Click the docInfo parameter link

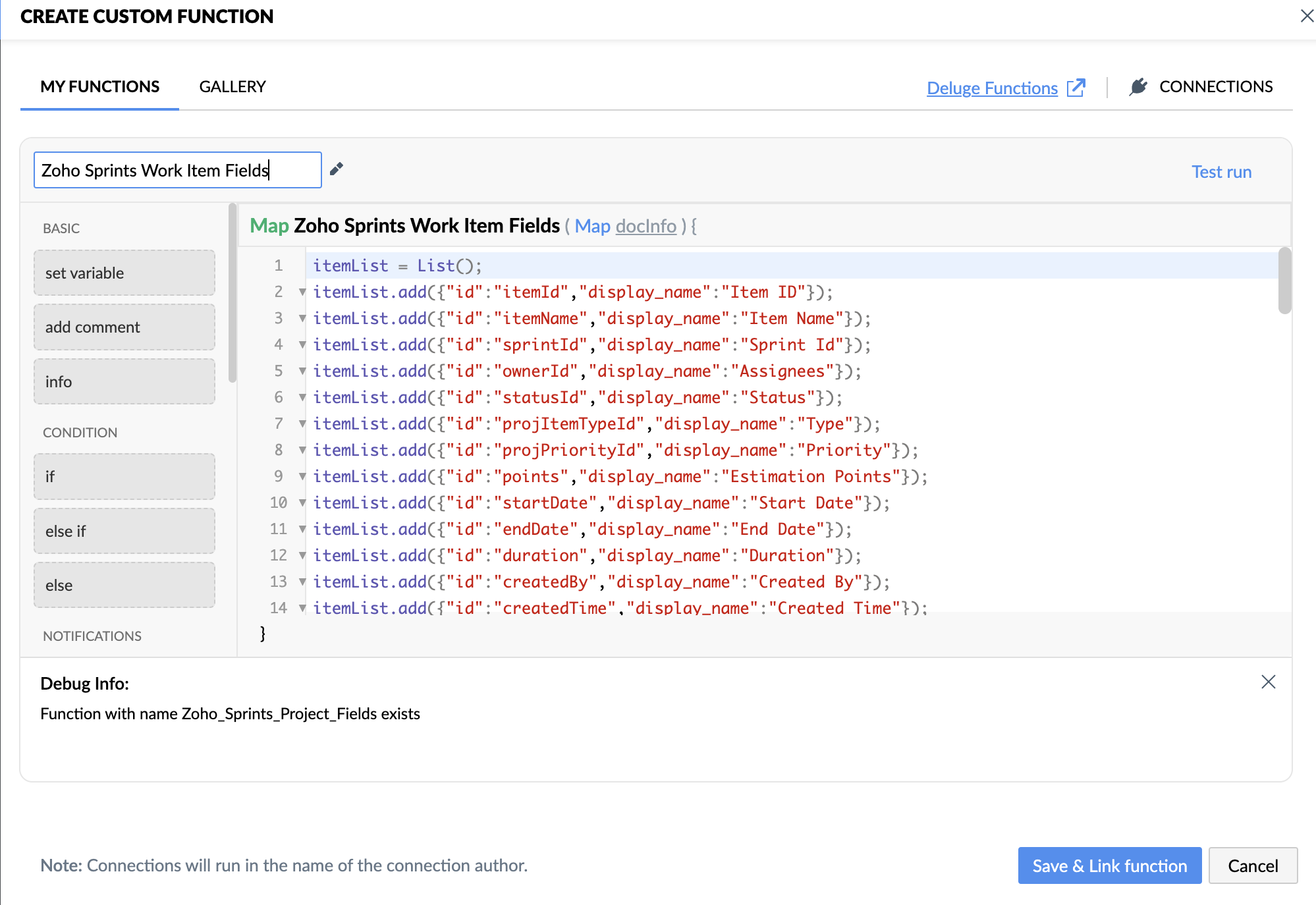[645, 226]
